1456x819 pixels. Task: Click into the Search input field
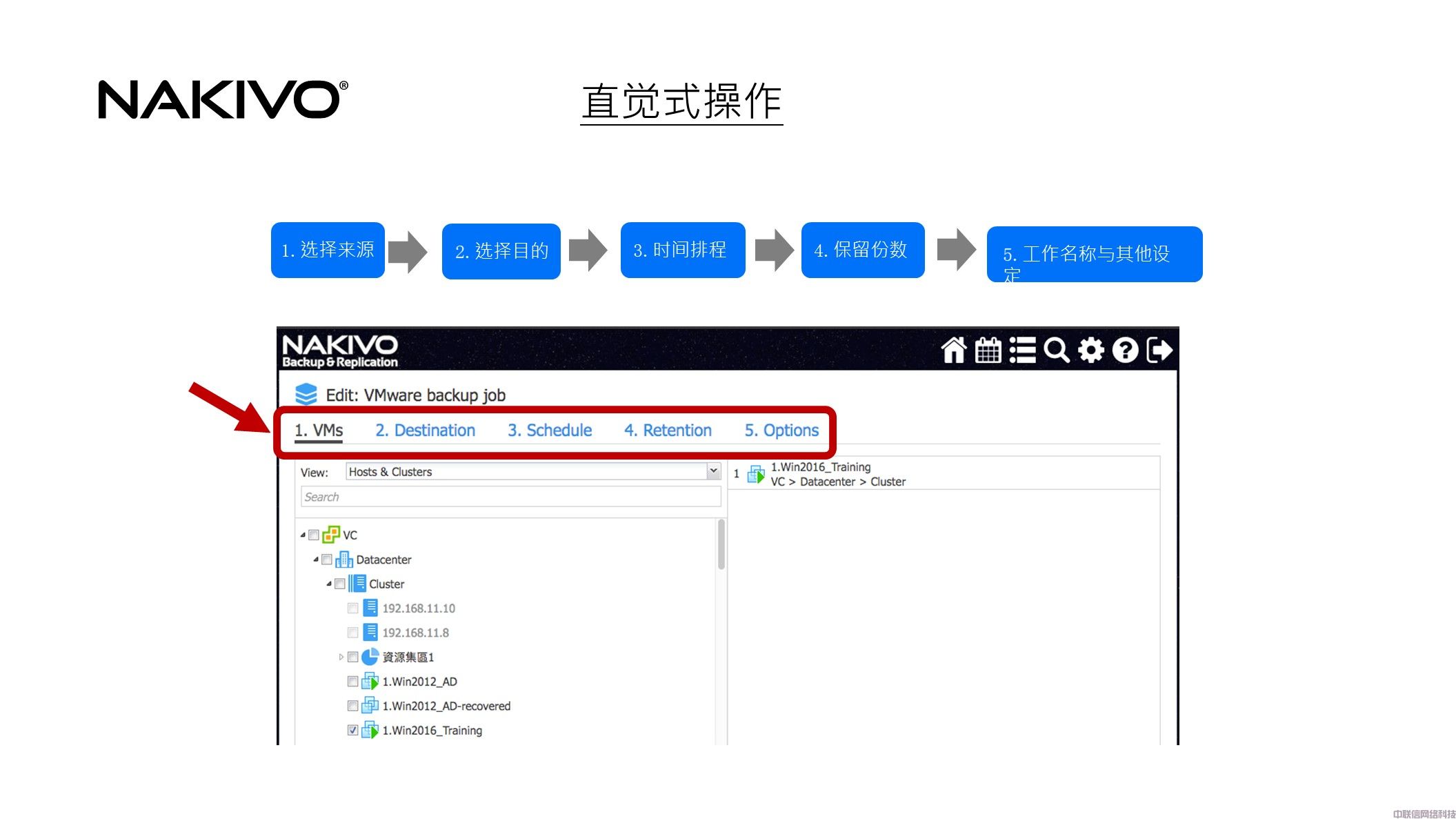[510, 497]
